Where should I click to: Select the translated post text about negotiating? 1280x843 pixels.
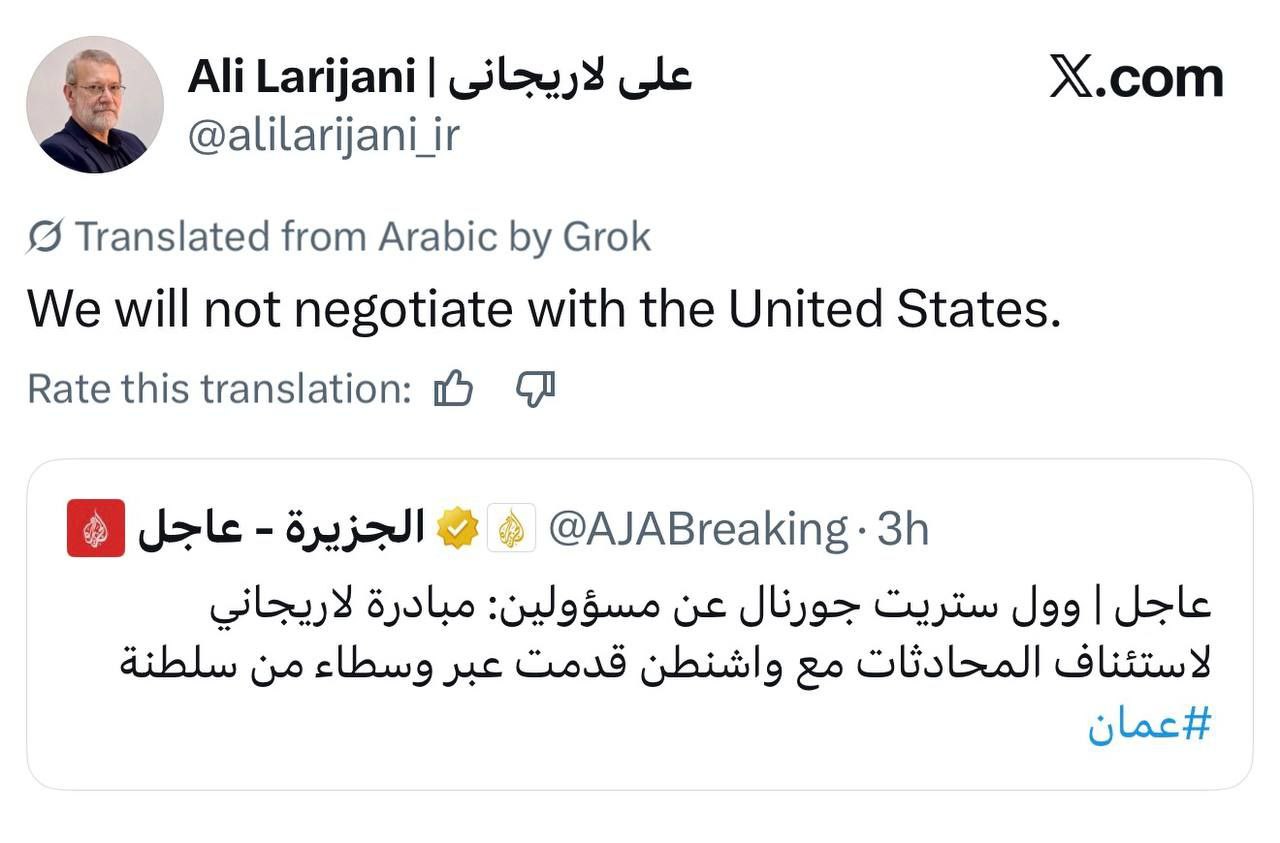(x=543, y=309)
